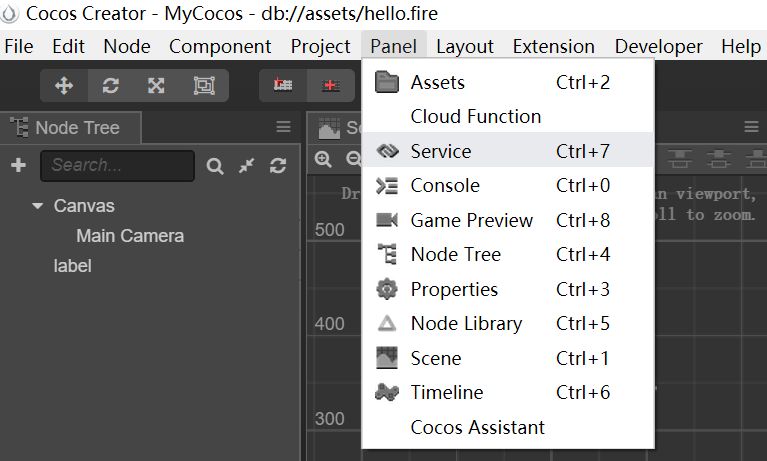This screenshot has height=461, width=767.
Task: Open the Help menu
Action: [741, 46]
